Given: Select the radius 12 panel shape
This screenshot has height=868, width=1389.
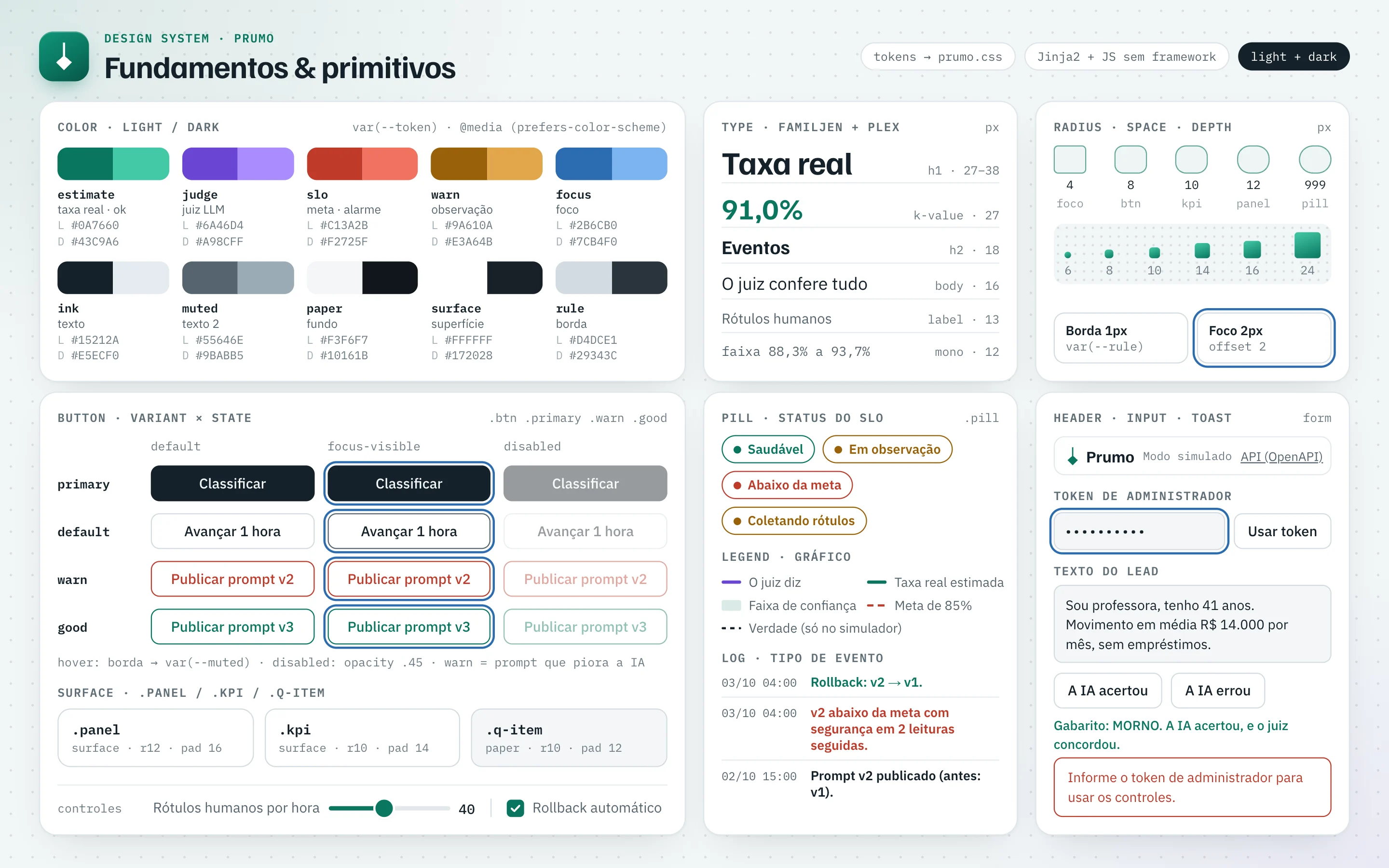Looking at the screenshot, I should (1253, 160).
